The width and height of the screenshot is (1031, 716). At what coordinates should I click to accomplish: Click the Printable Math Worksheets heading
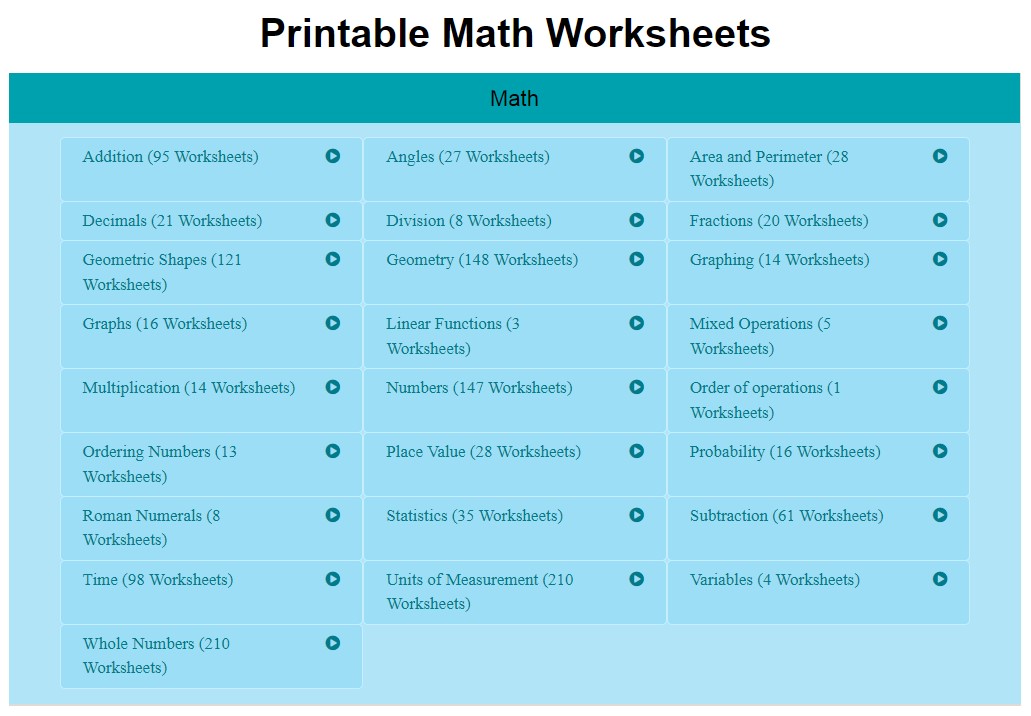pos(515,34)
